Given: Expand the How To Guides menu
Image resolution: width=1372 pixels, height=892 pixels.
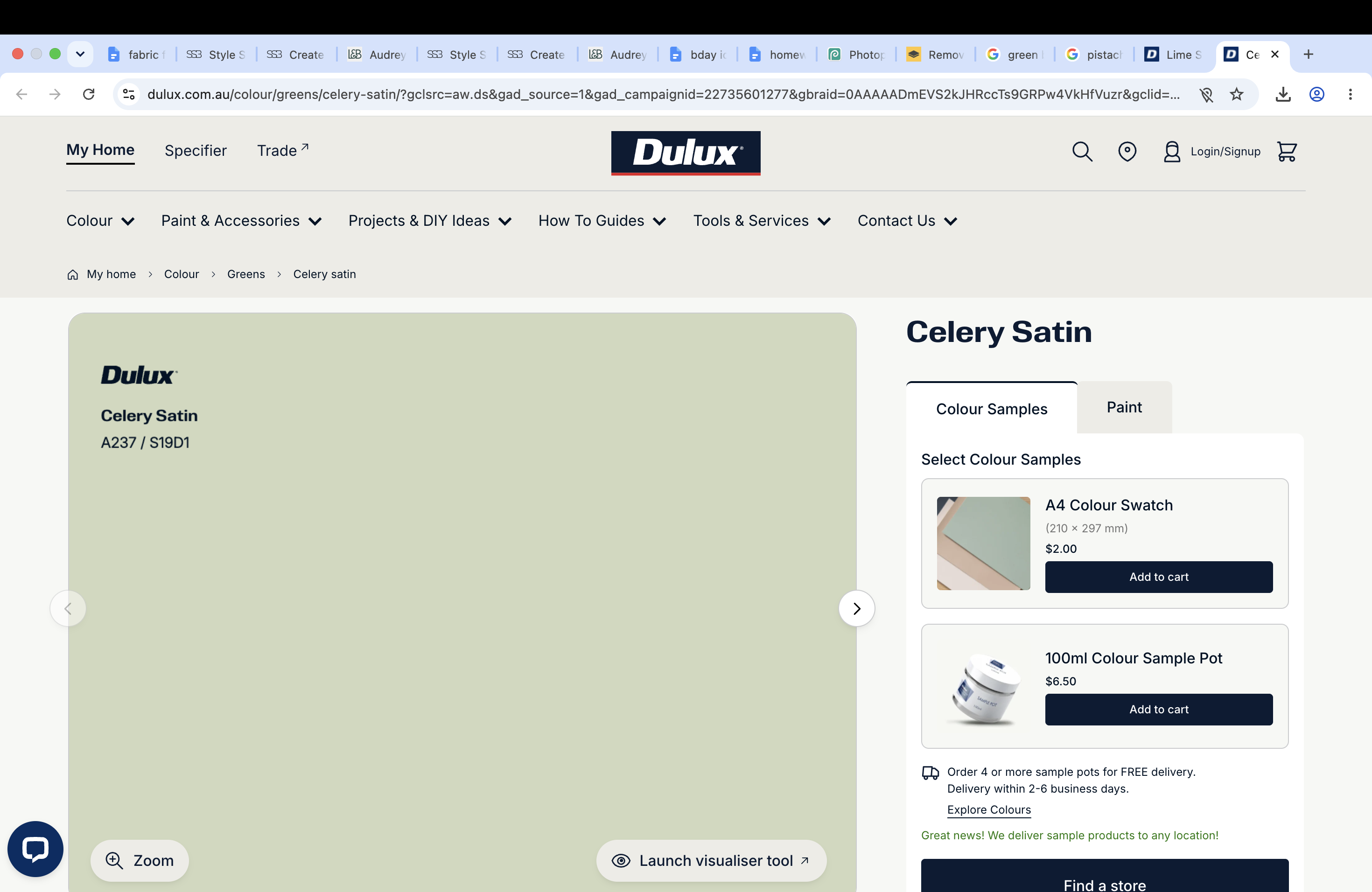Looking at the screenshot, I should 602,221.
